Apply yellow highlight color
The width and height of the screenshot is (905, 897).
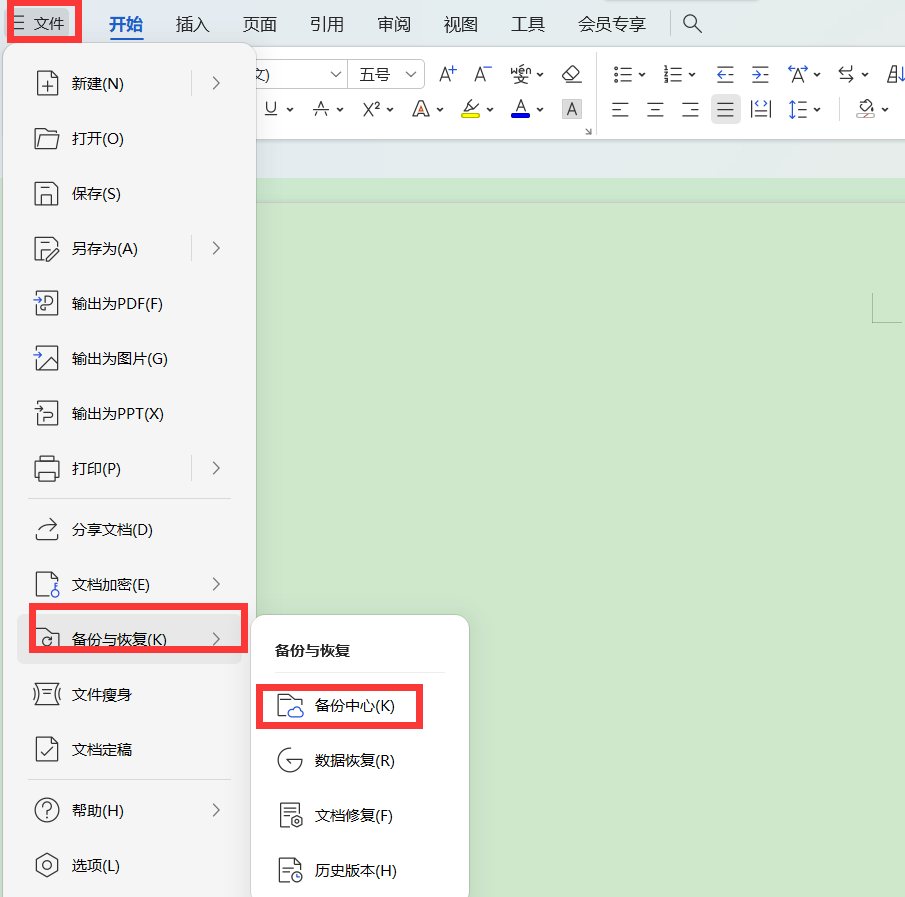470,109
